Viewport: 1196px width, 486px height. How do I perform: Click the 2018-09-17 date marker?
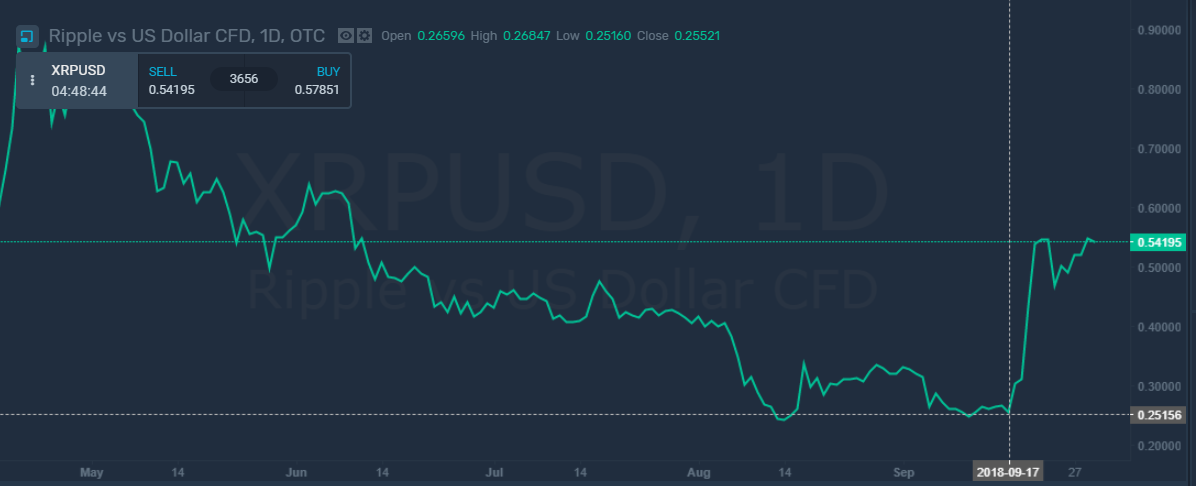(1009, 471)
